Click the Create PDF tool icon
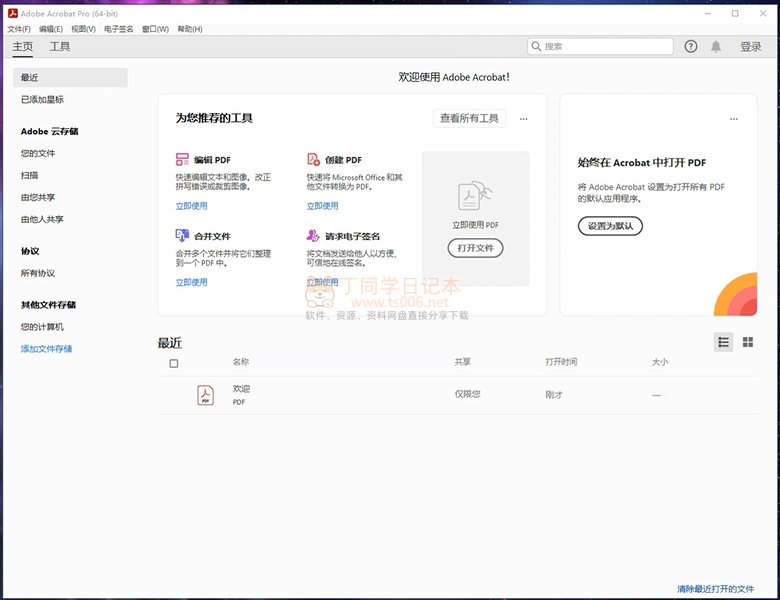This screenshot has width=780, height=600. pos(313,160)
